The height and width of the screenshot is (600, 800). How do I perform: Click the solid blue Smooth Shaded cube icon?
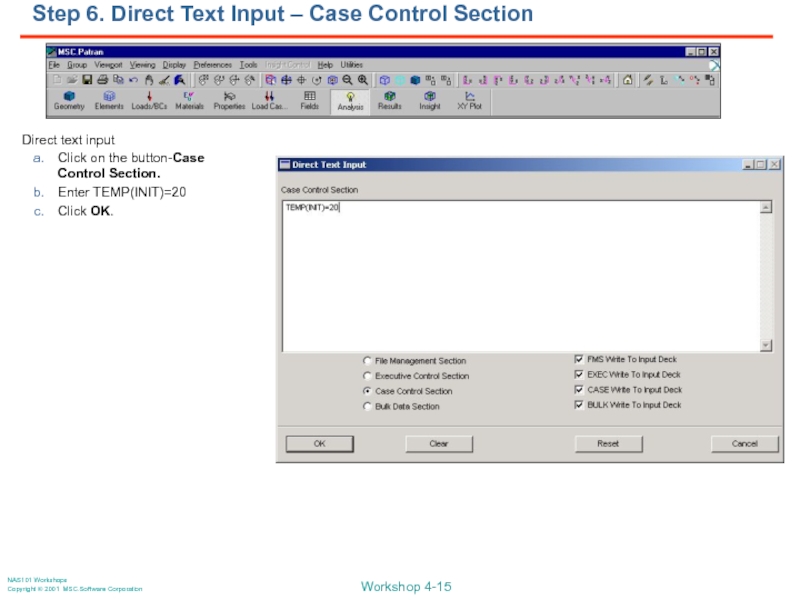click(415, 80)
